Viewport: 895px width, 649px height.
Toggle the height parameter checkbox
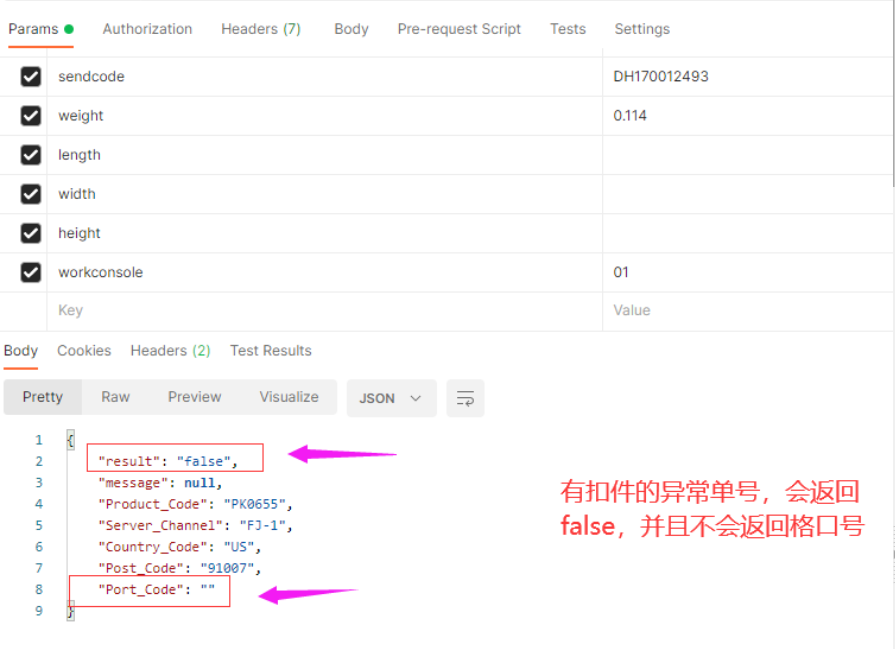click(31, 233)
